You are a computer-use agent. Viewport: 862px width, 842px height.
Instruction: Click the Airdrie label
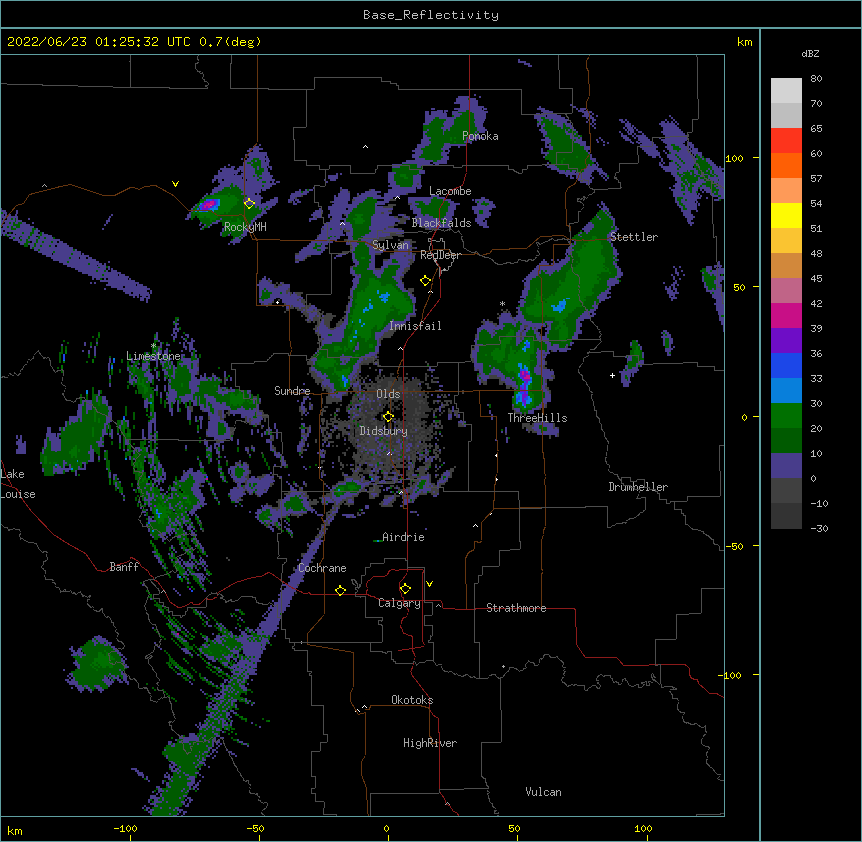click(x=403, y=537)
